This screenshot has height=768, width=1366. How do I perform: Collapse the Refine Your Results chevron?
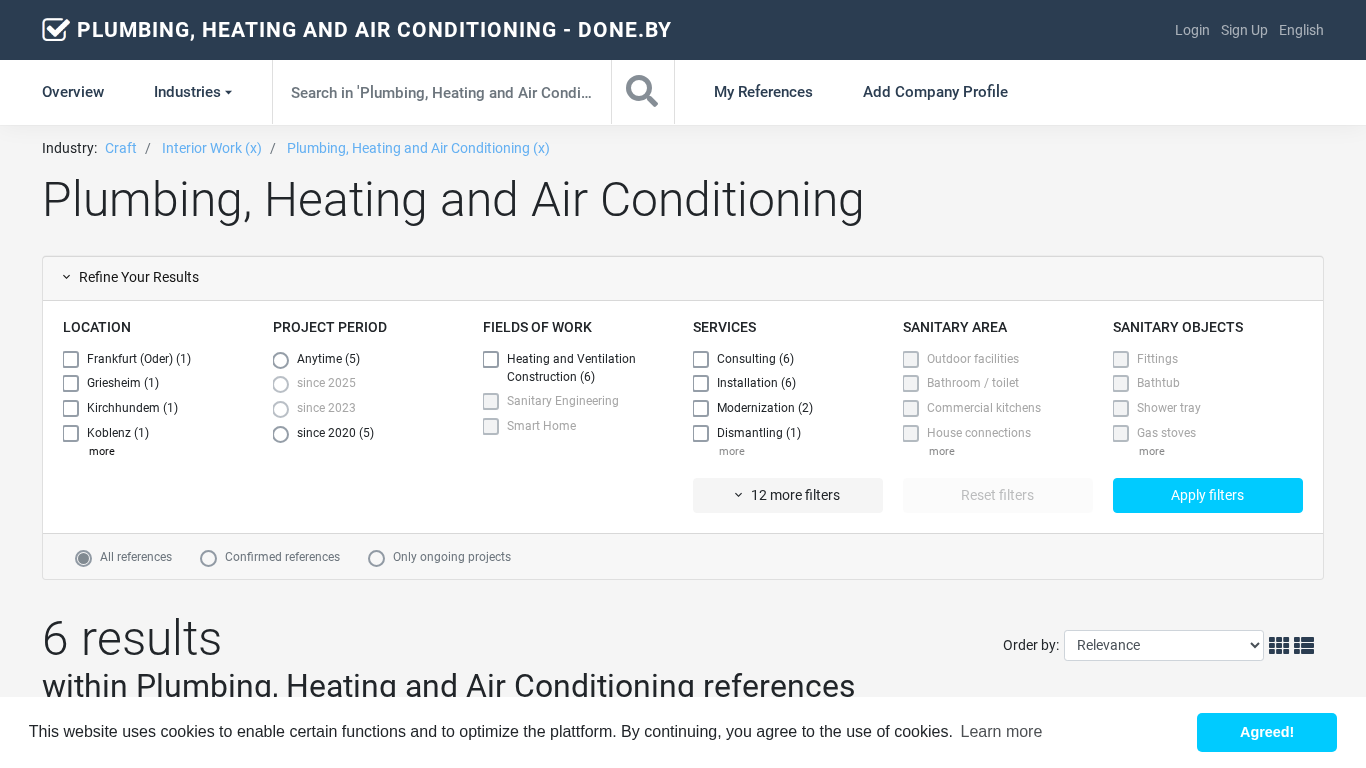(x=67, y=277)
